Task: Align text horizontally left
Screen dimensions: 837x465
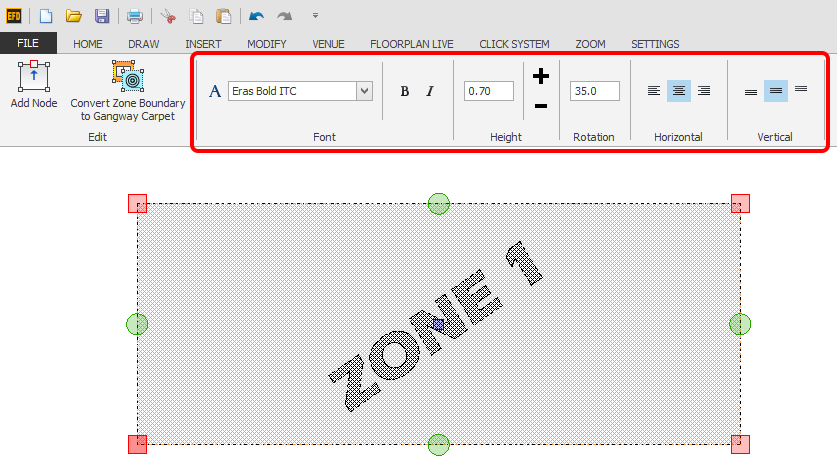Action: pos(654,91)
